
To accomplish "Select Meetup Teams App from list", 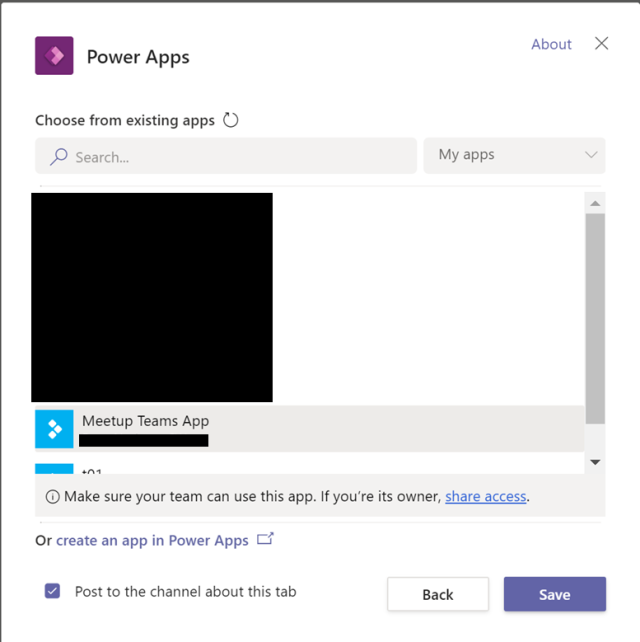I will [x=310, y=429].
